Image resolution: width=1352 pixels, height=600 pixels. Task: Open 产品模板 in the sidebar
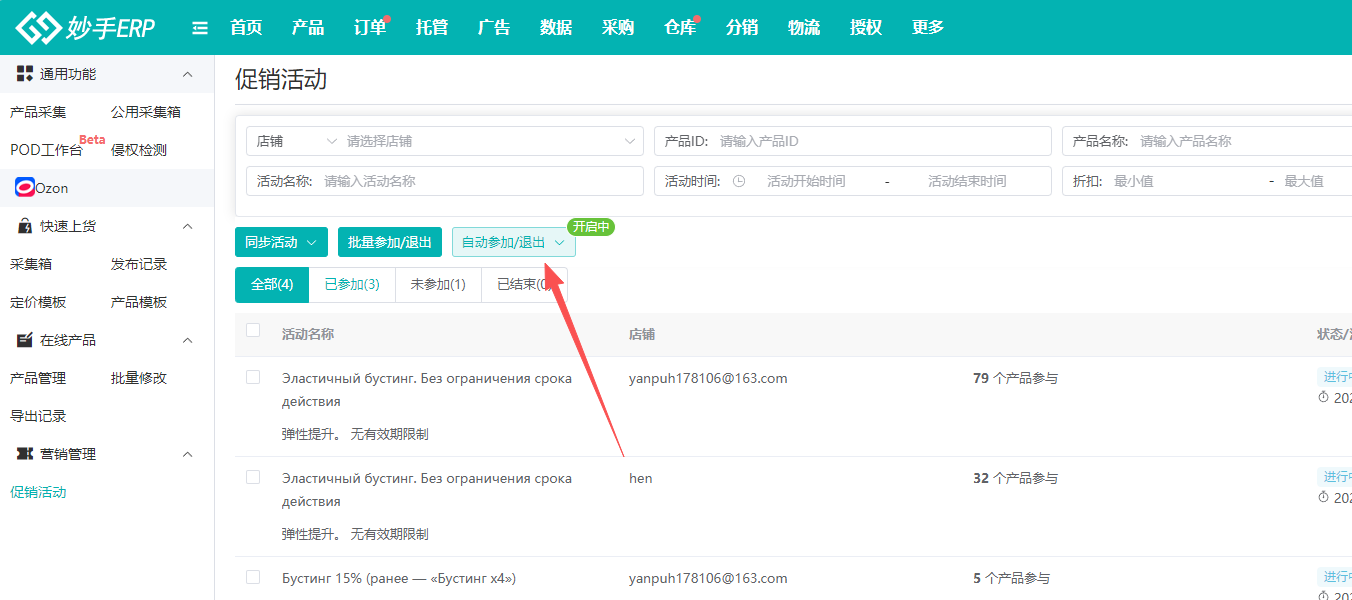(x=139, y=302)
